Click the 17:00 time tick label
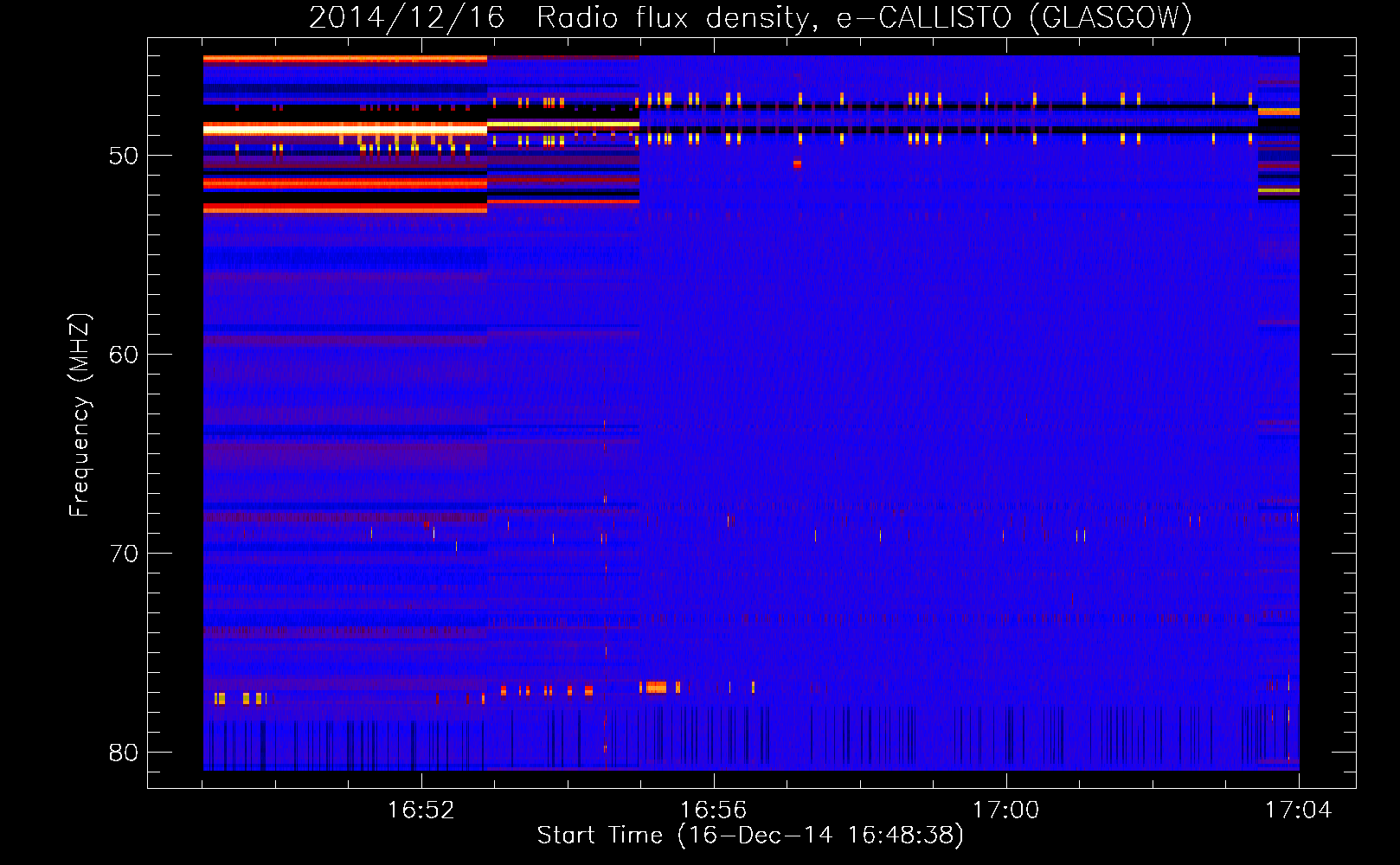Viewport: 1400px width, 865px height. point(1005,811)
